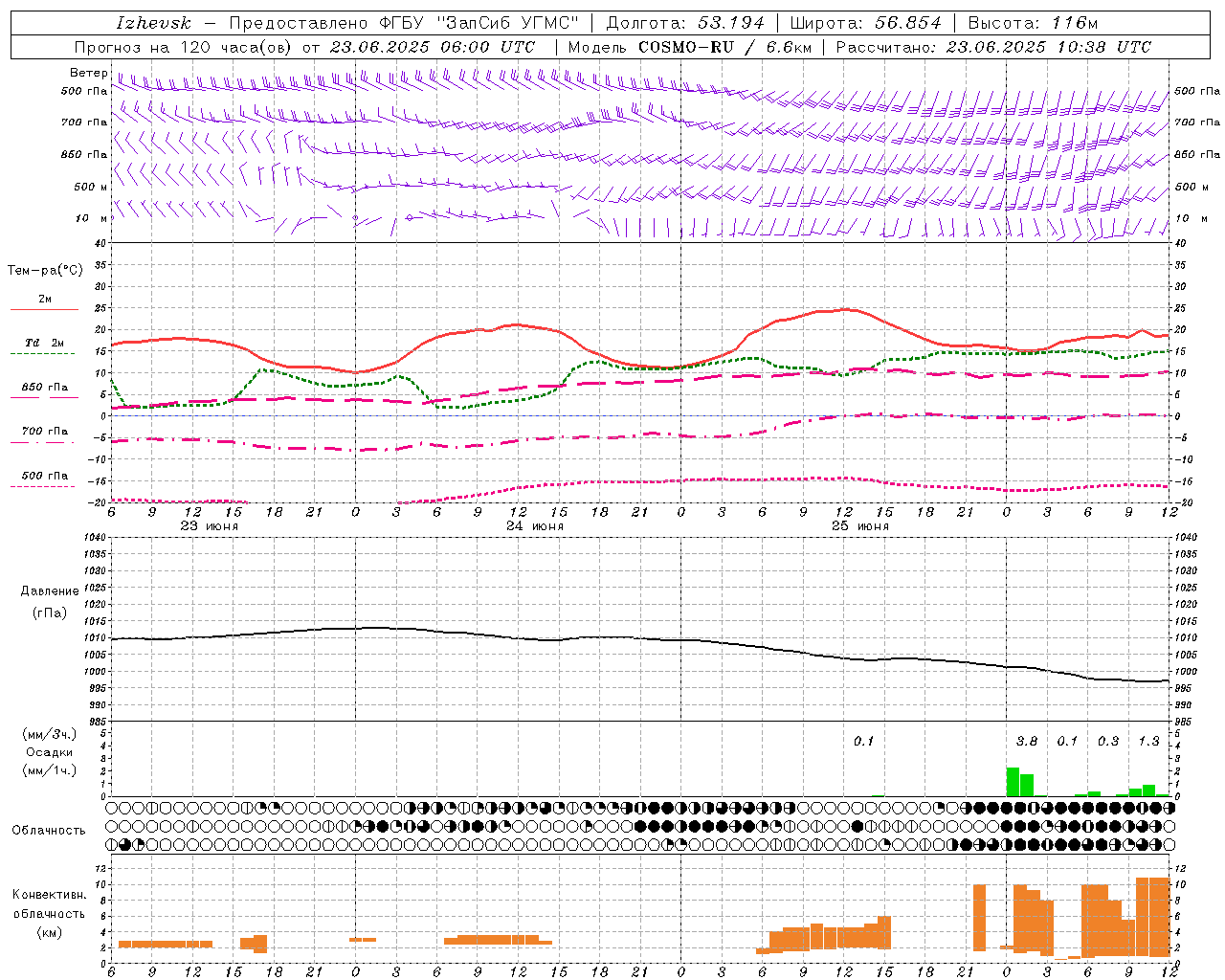1225x980 pixels.
Task: Click the '24 июня' date label
Action: tap(535, 526)
